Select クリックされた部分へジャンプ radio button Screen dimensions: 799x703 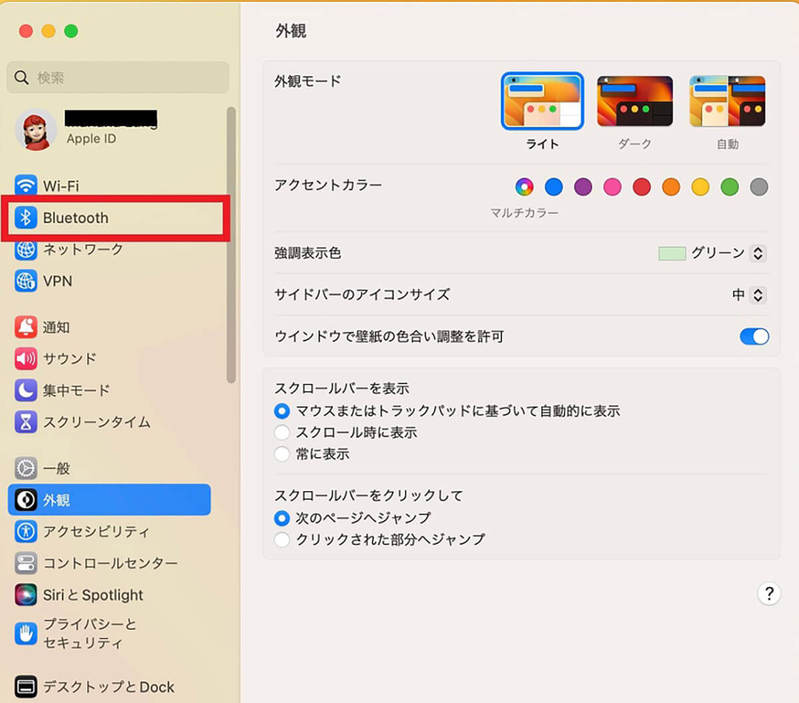pos(282,539)
